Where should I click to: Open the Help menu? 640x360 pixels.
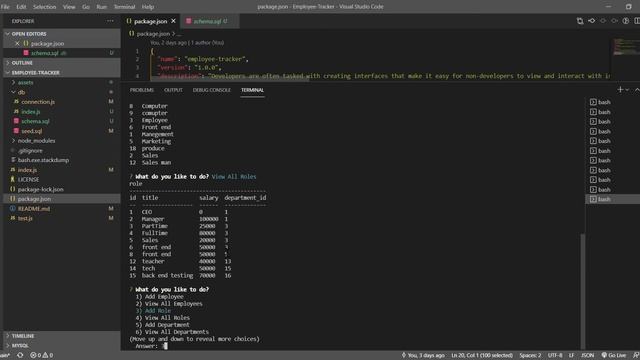(x=148, y=7)
